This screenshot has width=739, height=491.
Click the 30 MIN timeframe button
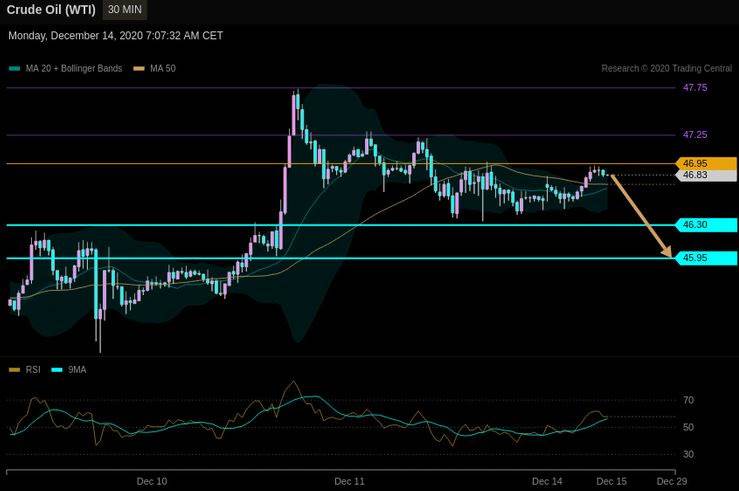click(x=124, y=9)
